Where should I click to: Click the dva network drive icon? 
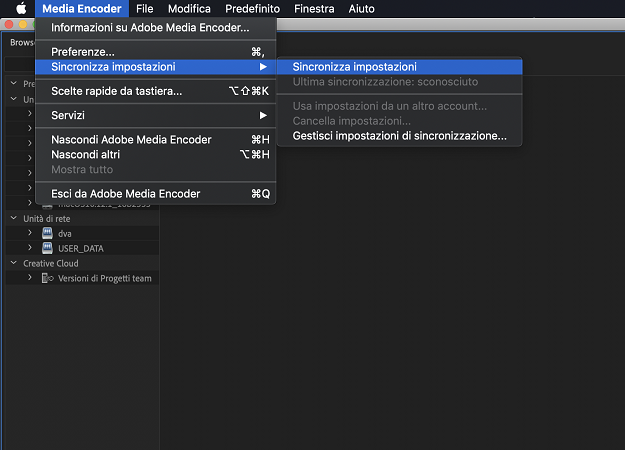pos(47,233)
